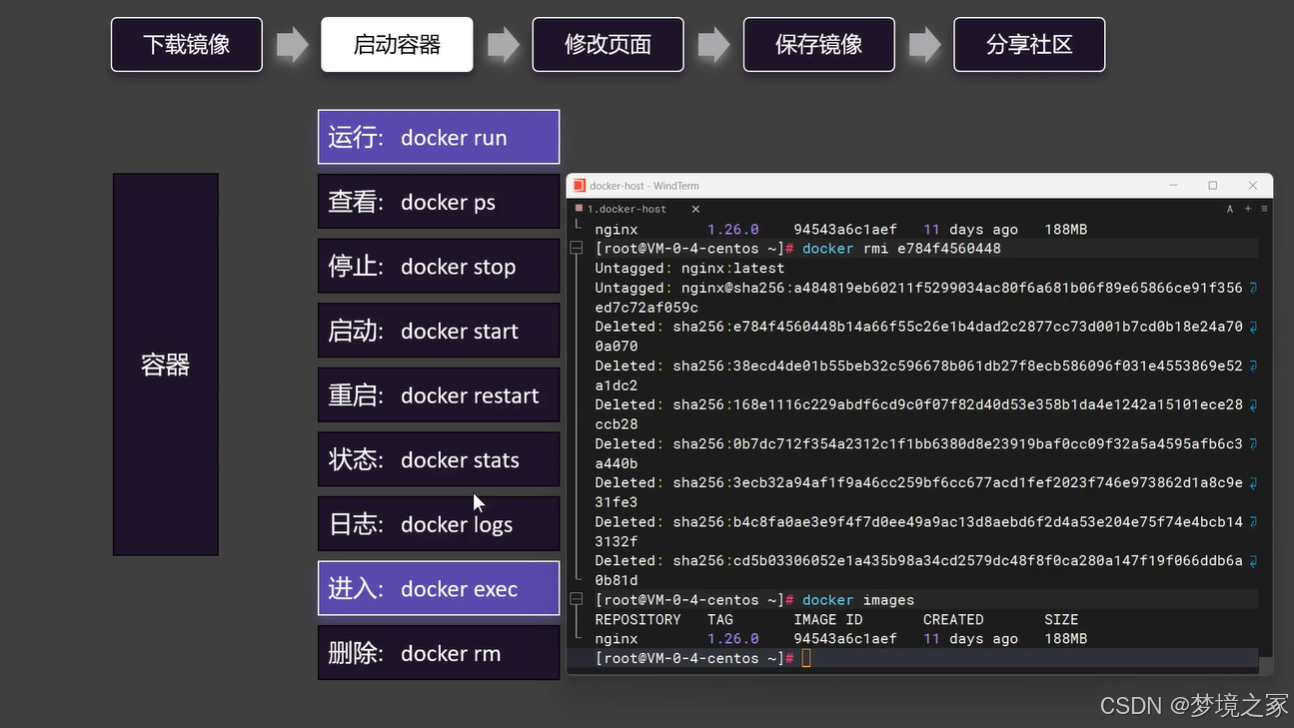Click the terminal prompt input line
1294x728 pixels.
click(x=900, y=658)
